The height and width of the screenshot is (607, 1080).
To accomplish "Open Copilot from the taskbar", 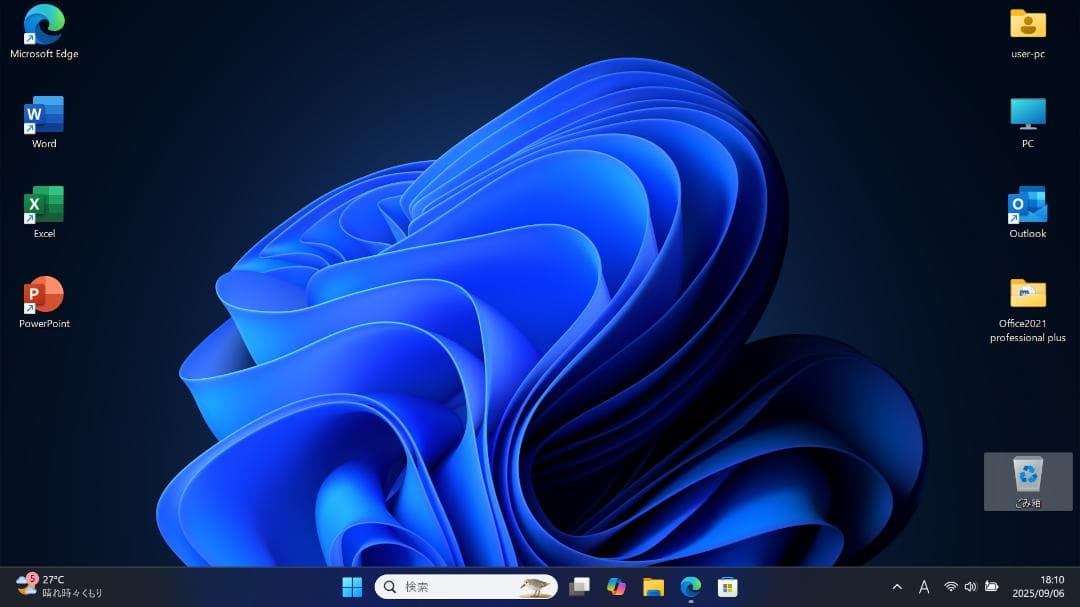I will pyautogui.click(x=616, y=587).
